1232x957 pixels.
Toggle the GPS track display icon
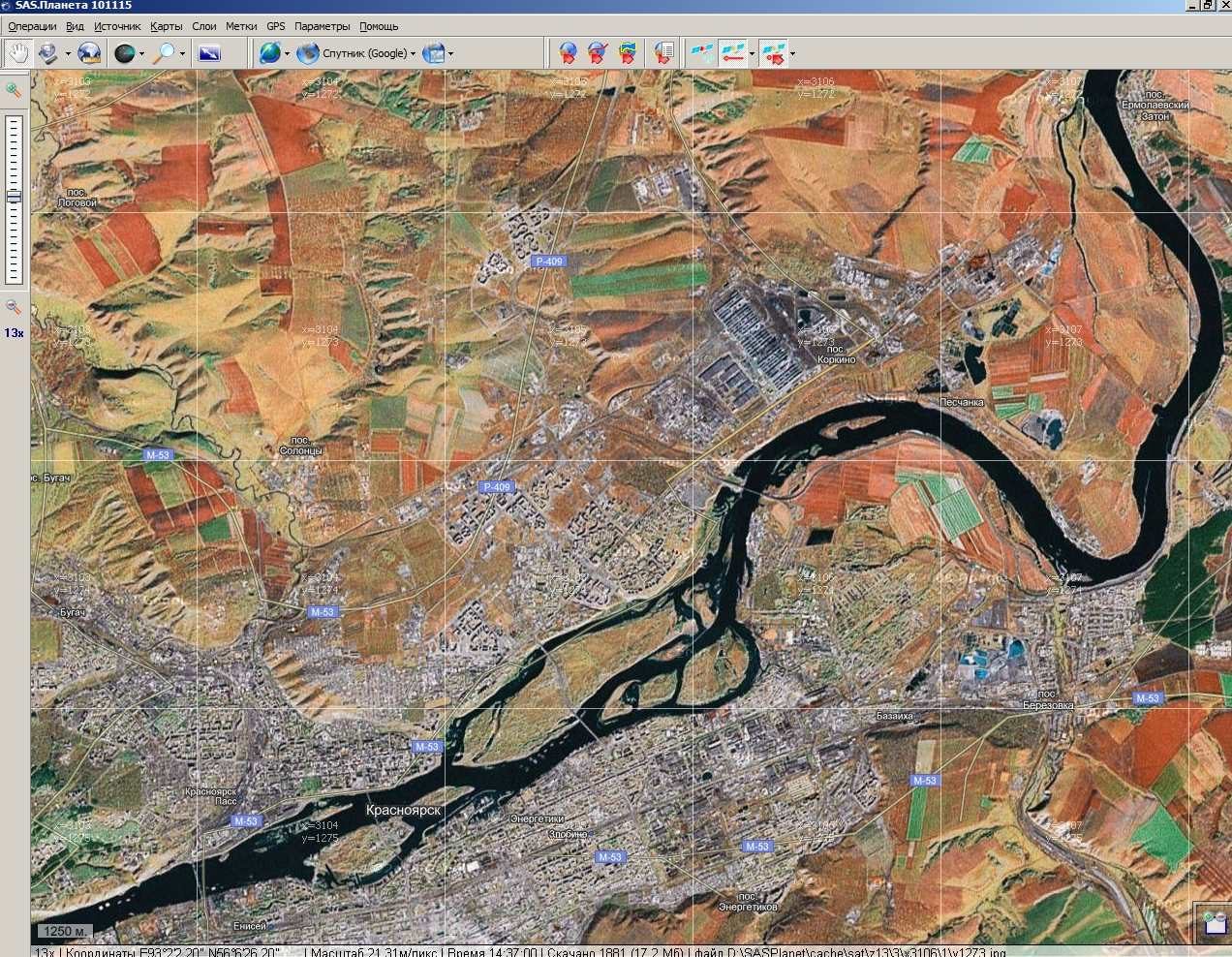click(736, 53)
